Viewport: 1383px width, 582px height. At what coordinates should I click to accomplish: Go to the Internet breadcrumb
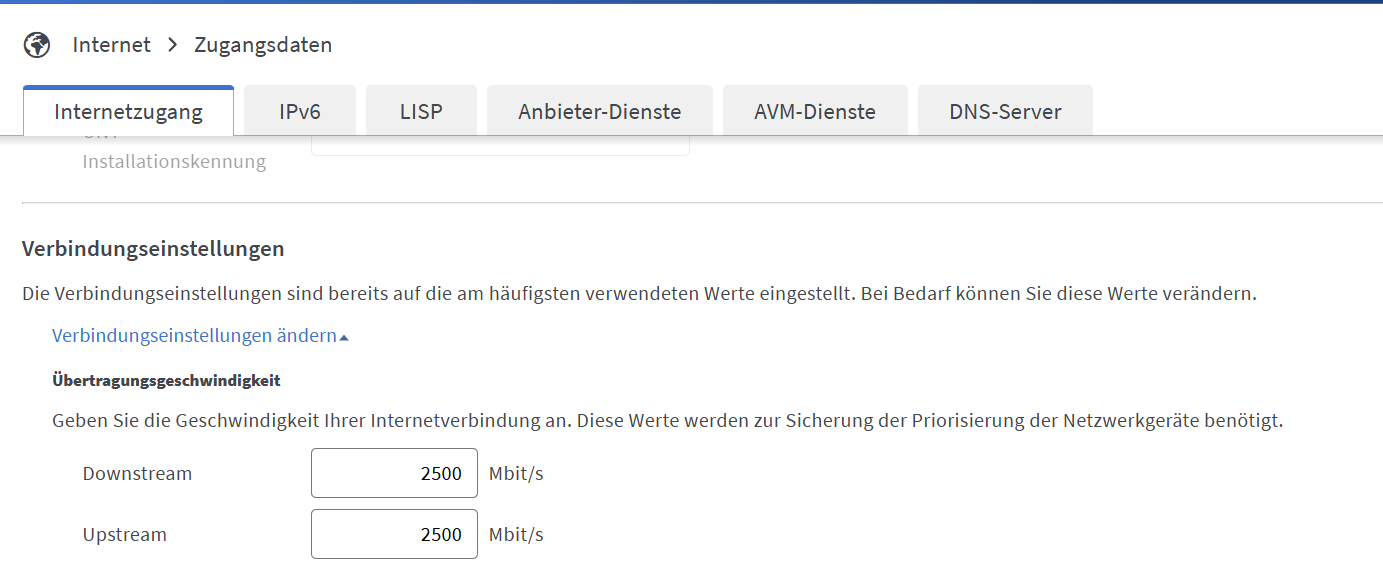111,45
